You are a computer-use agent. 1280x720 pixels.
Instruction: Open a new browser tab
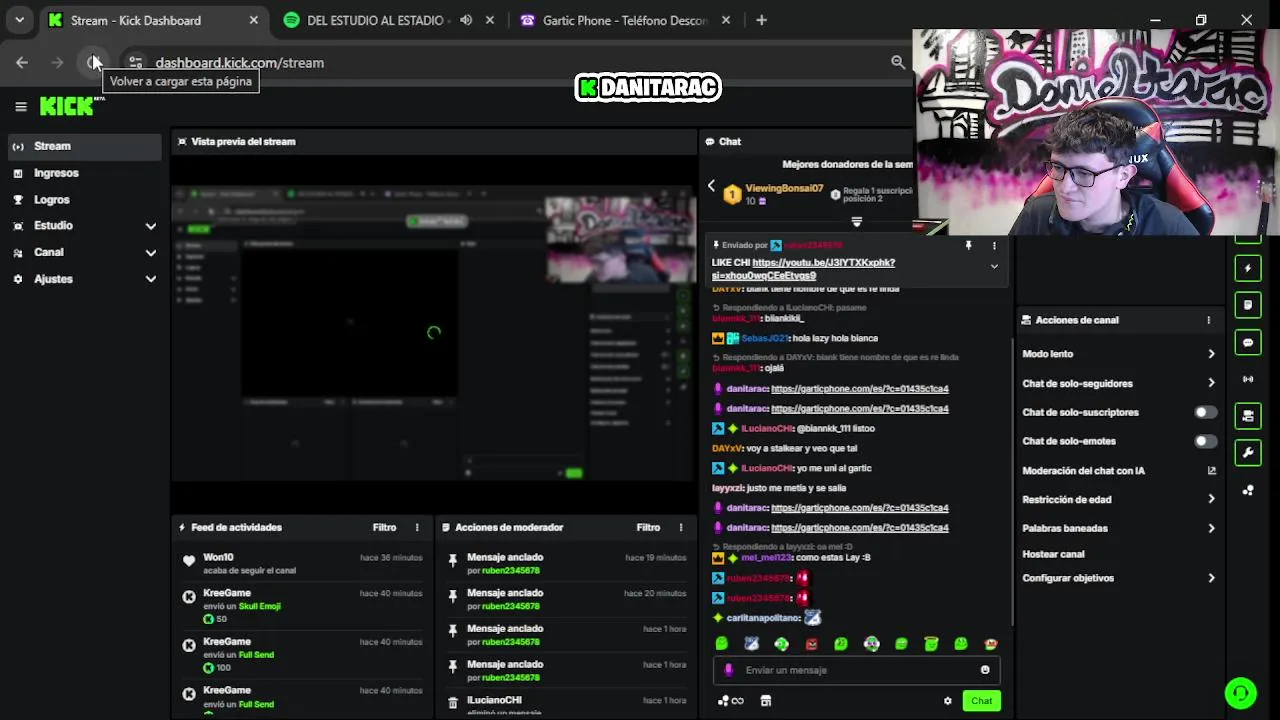pyautogui.click(x=761, y=20)
